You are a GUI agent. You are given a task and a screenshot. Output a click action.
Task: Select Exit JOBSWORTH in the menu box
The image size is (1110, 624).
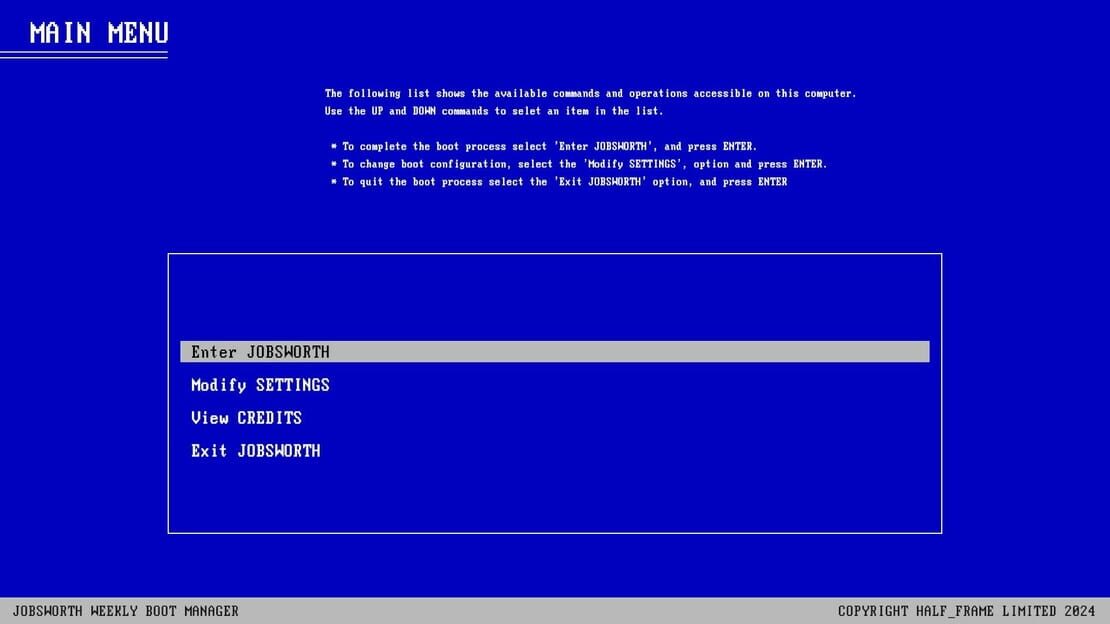255,450
